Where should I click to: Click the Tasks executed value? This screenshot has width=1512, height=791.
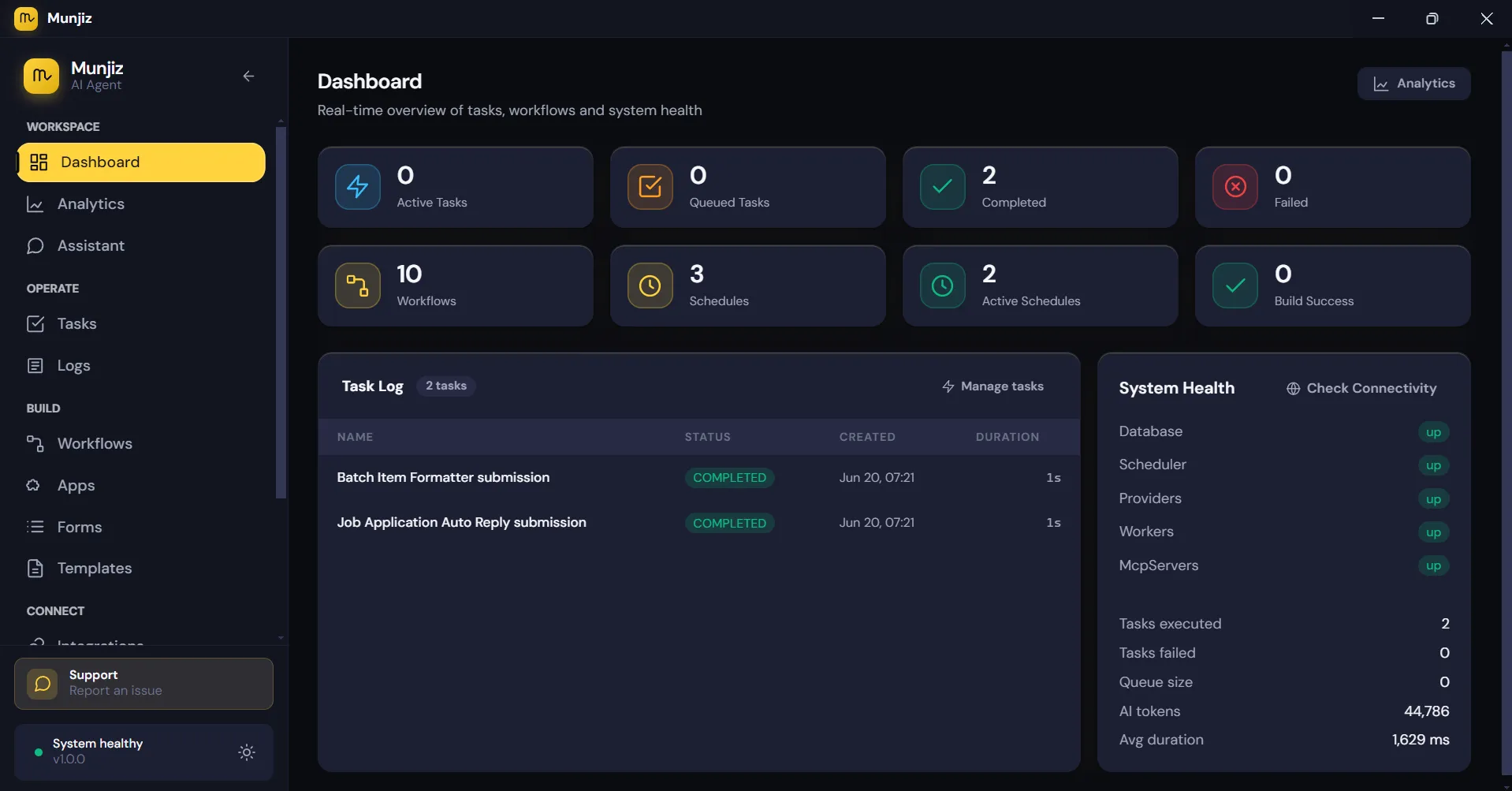(1445, 624)
